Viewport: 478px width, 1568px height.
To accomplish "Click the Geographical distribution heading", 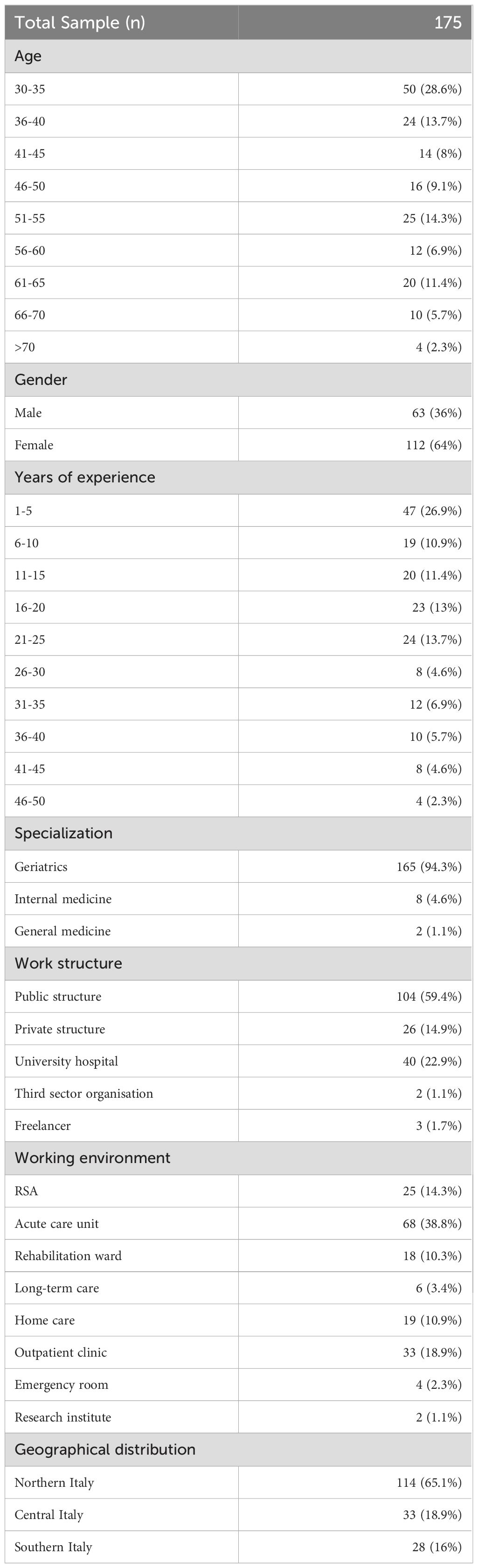I will click(x=104, y=1450).
